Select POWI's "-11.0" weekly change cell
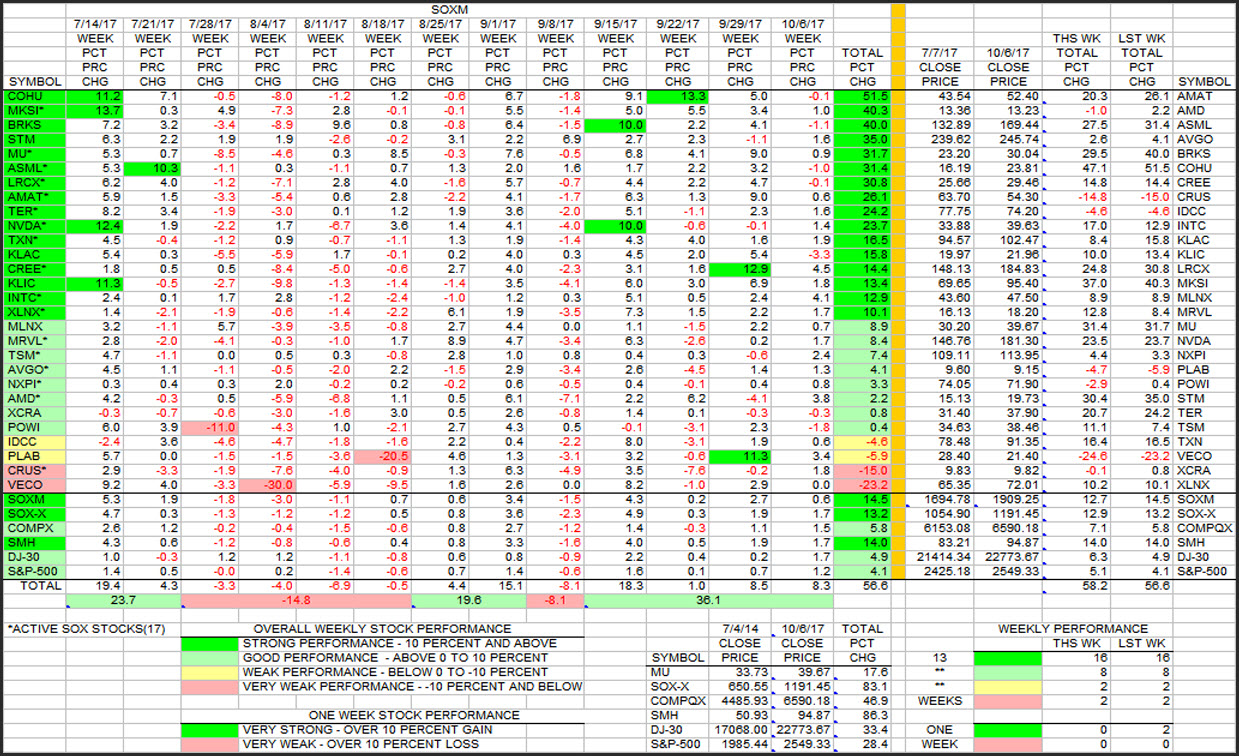Image resolution: width=1239 pixels, height=756 pixels. click(x=211, y=427)
